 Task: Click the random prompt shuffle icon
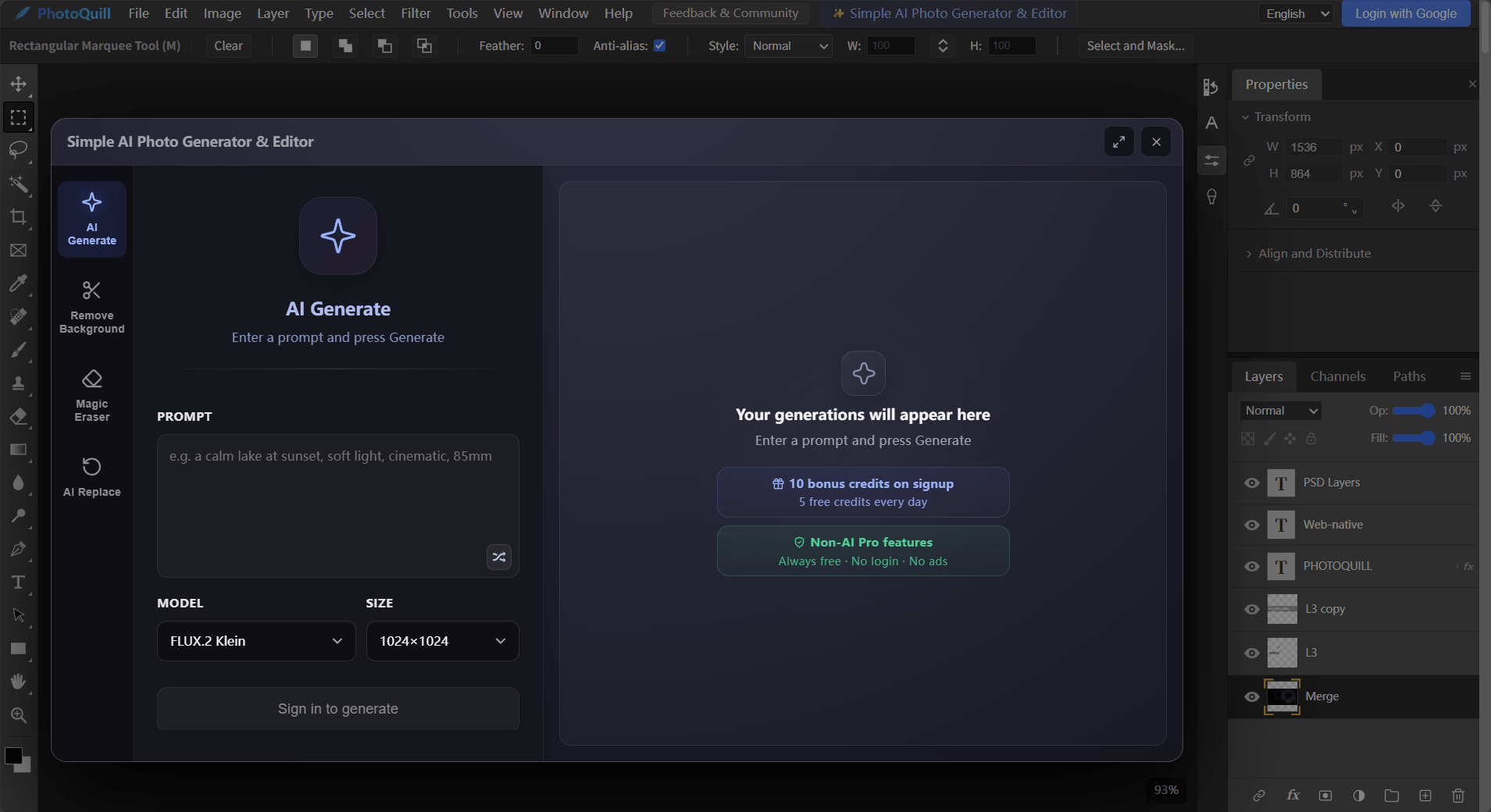(x=499, y=557)
